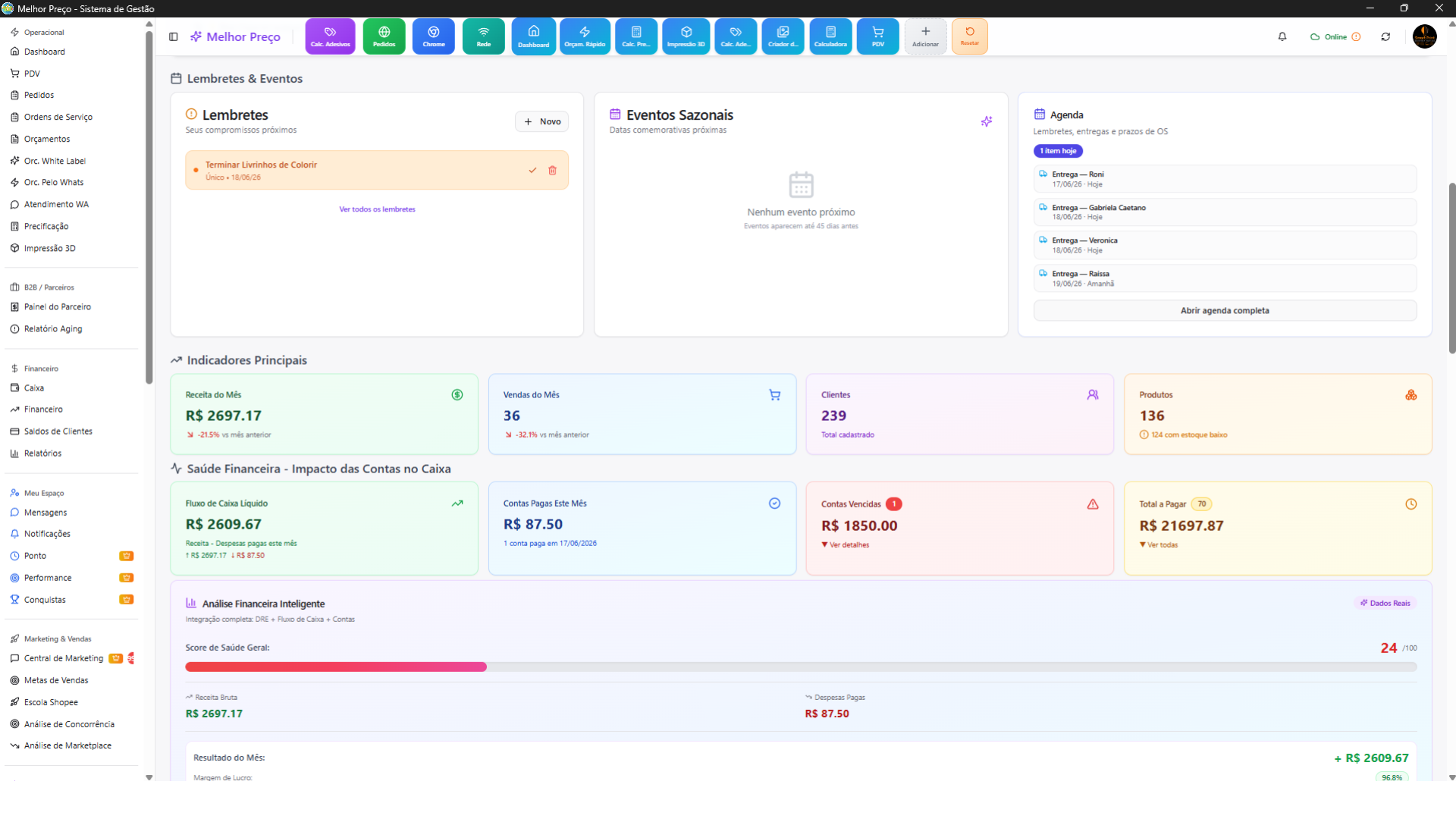Screen dimensions: 1456x819
Task: Click the Contas Vencidas warning icon
Action: pos(1093,504)
